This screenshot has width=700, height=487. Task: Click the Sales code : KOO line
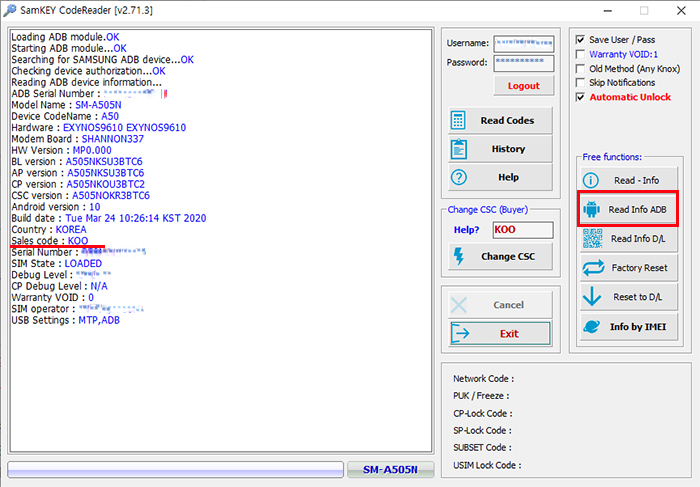50,241
